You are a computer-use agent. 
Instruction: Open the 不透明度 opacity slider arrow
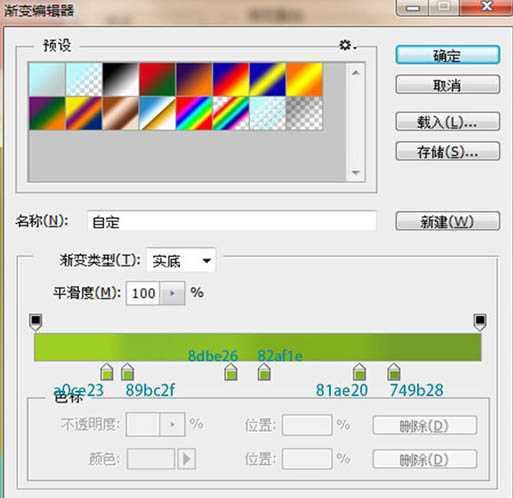point(172,425)
